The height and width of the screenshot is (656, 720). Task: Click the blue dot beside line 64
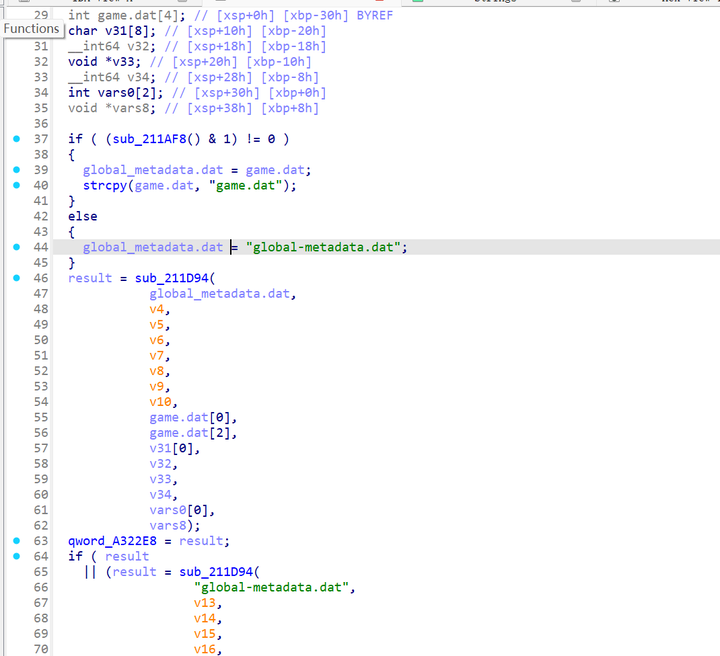16,556
